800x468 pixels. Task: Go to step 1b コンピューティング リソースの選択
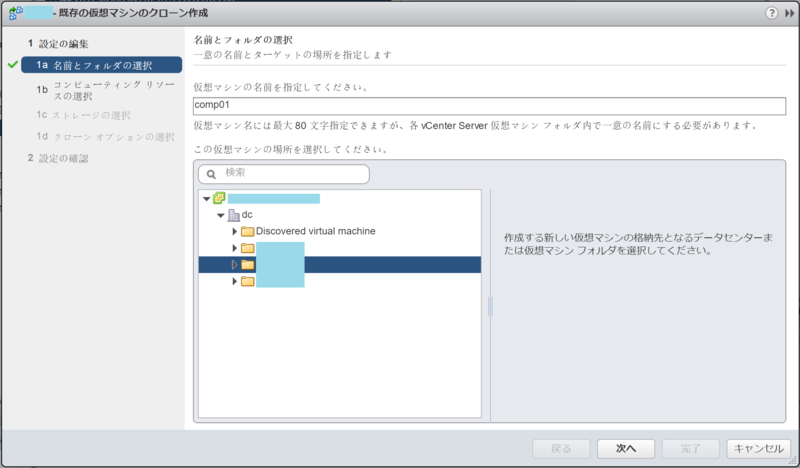point(106,90)
